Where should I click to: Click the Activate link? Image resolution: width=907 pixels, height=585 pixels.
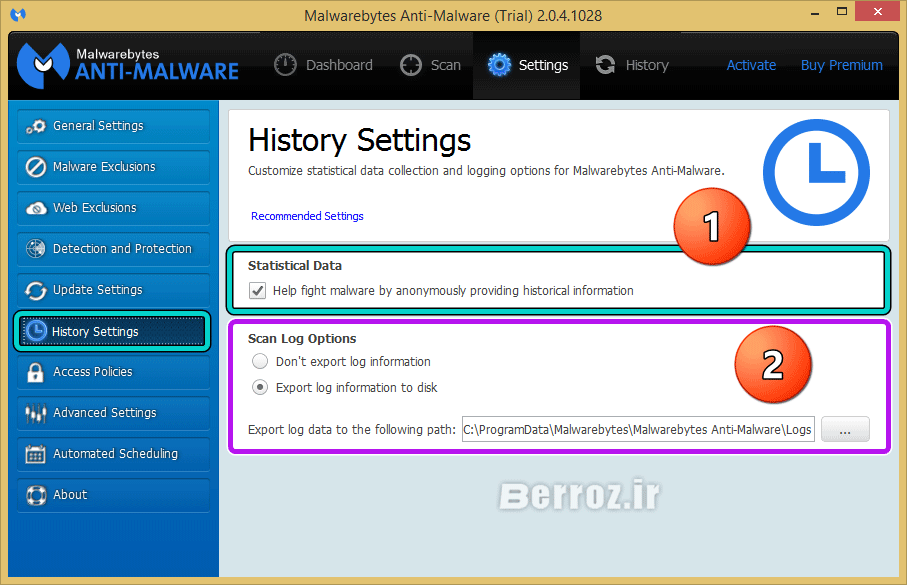(x=751, y=65)
